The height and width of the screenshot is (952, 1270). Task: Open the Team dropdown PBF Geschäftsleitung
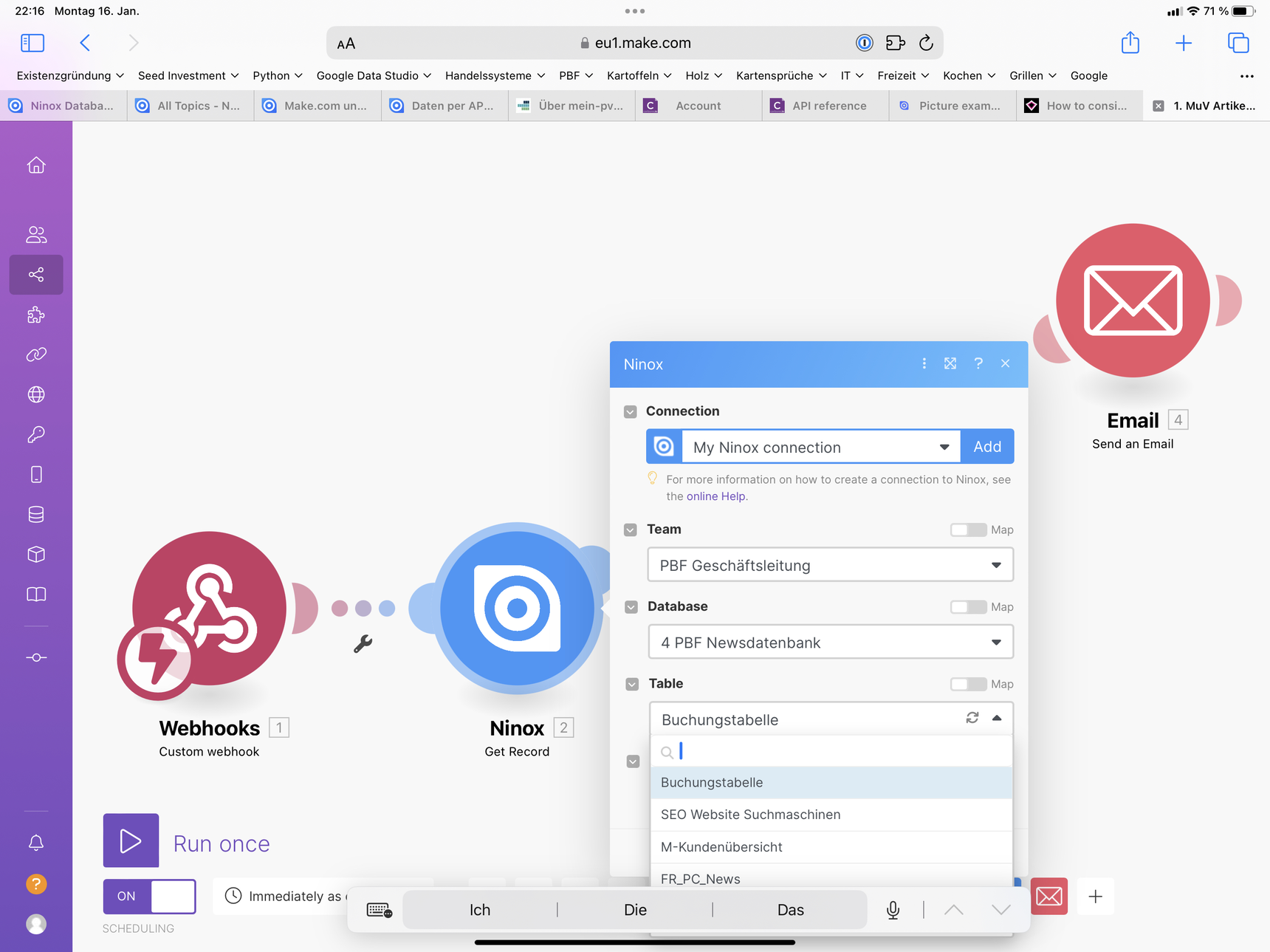click(x=831, y=565)
